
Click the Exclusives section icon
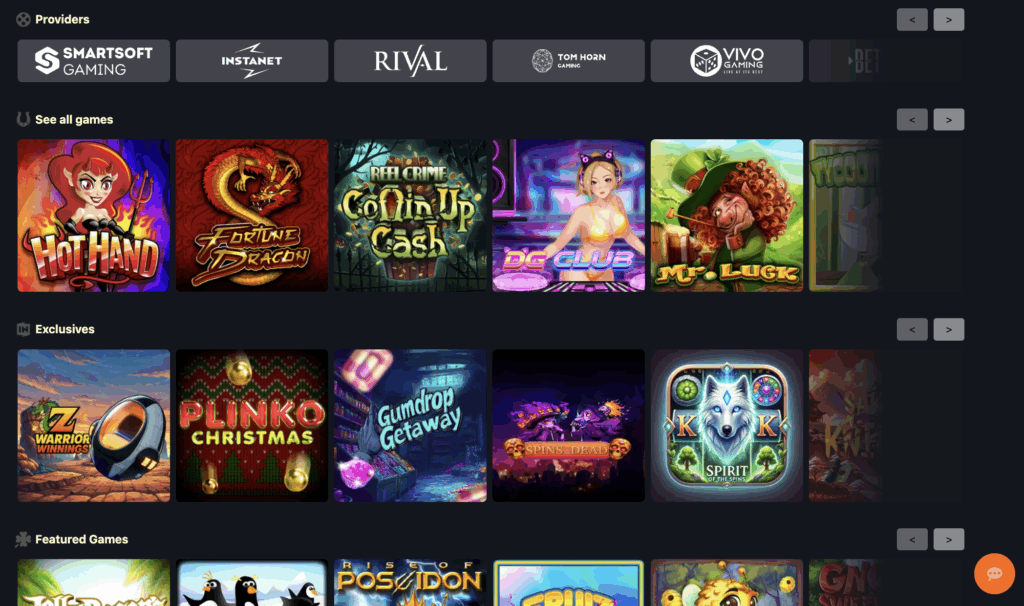24,329
